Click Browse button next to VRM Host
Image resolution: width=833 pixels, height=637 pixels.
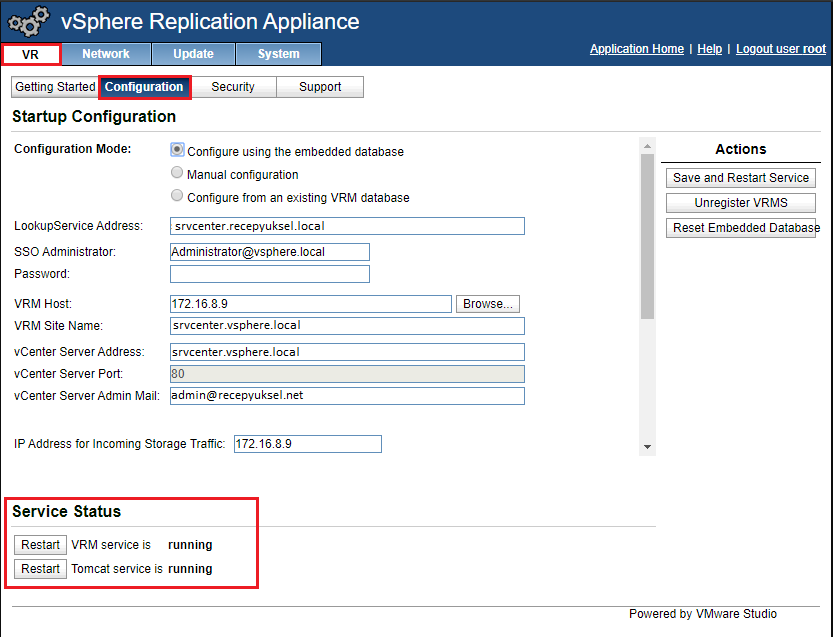[487, 304]
